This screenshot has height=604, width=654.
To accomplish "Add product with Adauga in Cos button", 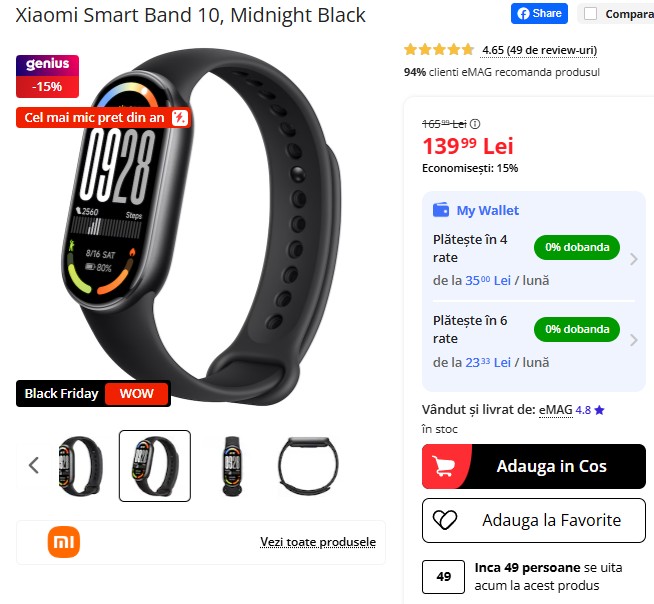I will tap(533, 466).
